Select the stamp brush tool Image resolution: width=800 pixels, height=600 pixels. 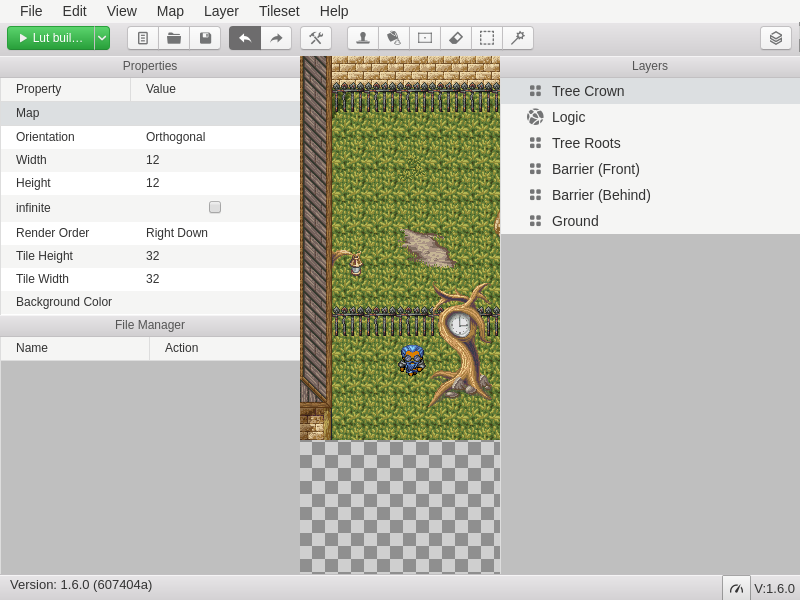(363, 38)
